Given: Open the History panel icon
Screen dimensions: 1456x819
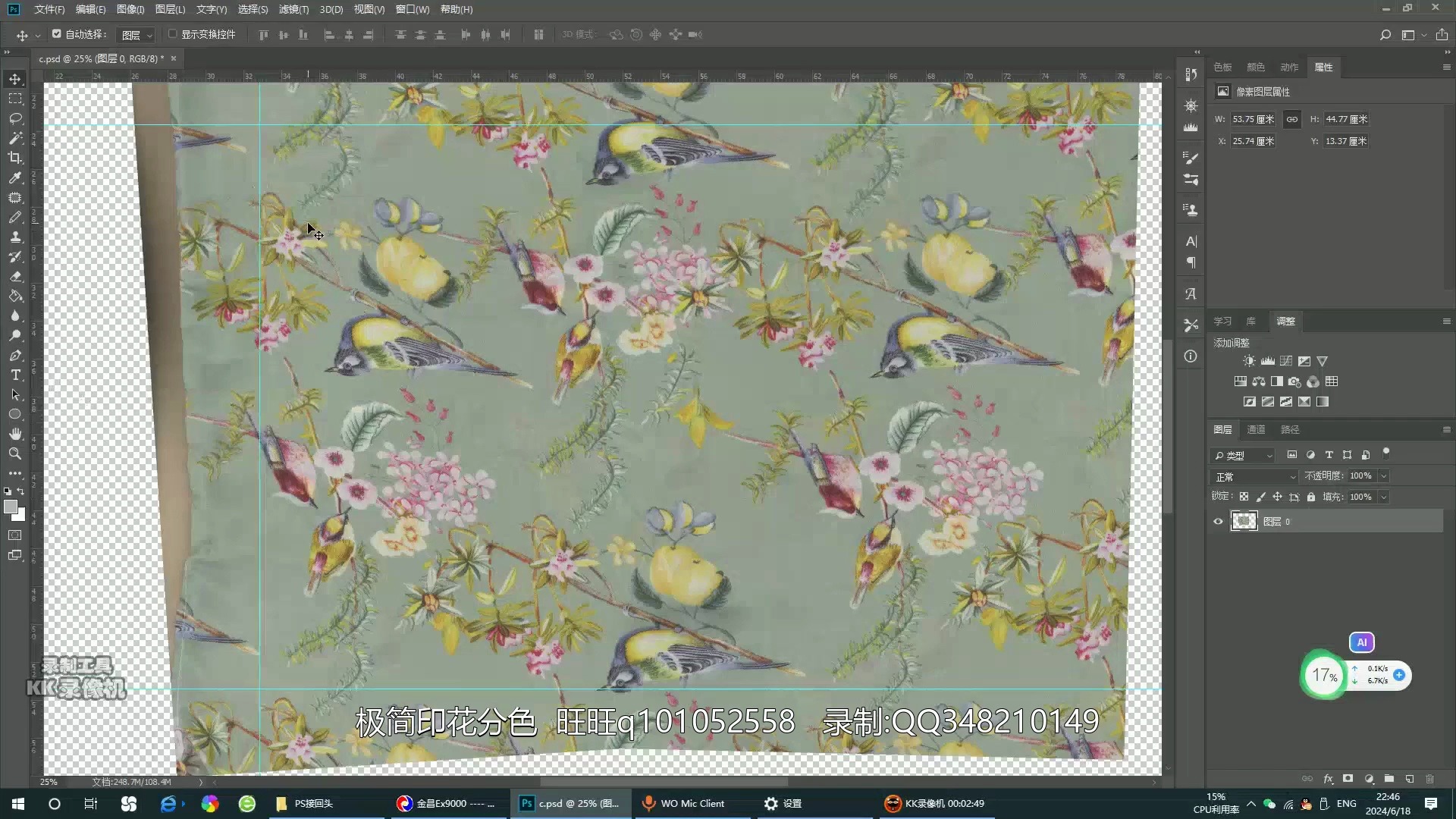Looking at the screenshot, I should (1191, 74).
